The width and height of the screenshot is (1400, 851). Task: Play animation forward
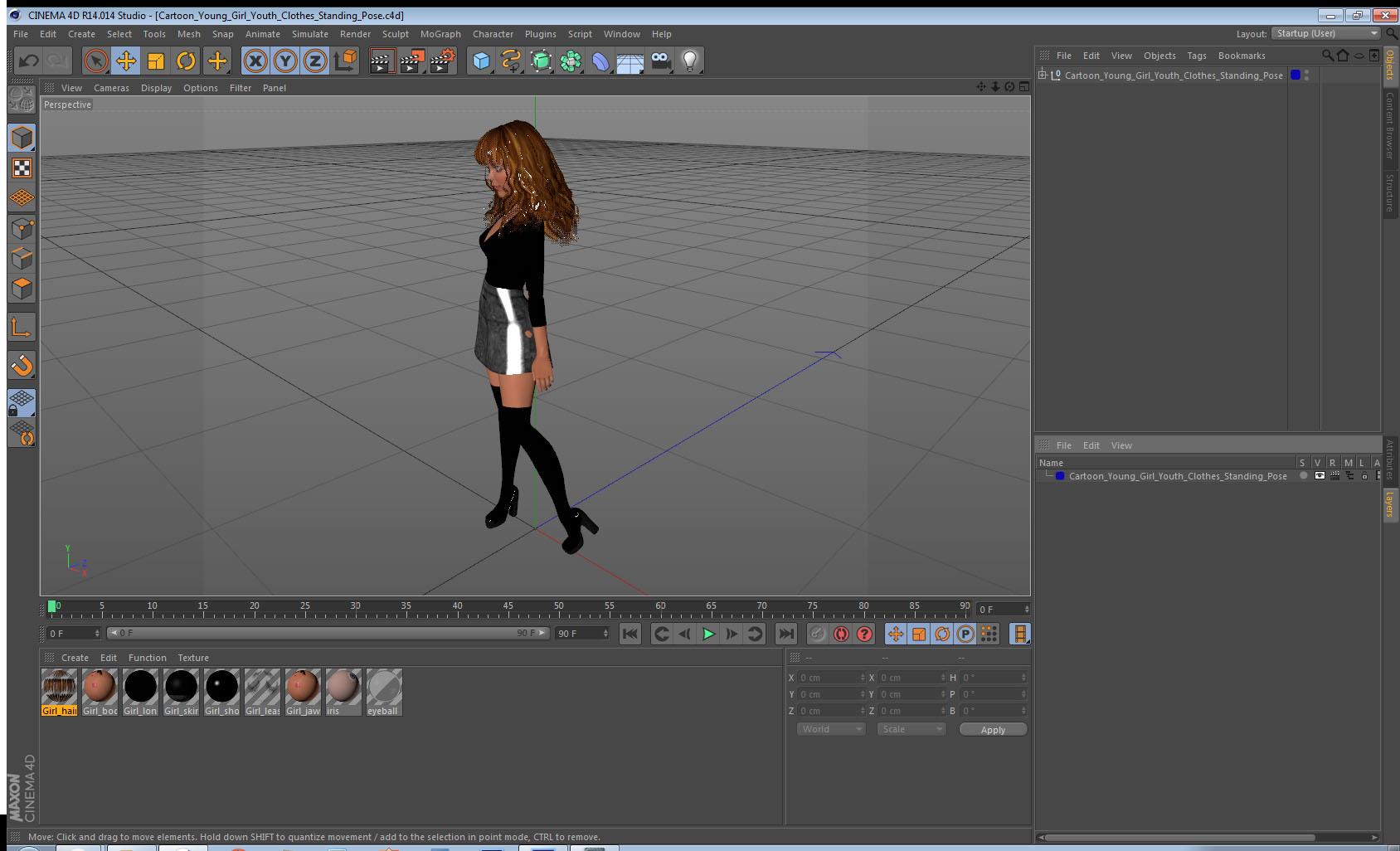(x=708, y=634)
